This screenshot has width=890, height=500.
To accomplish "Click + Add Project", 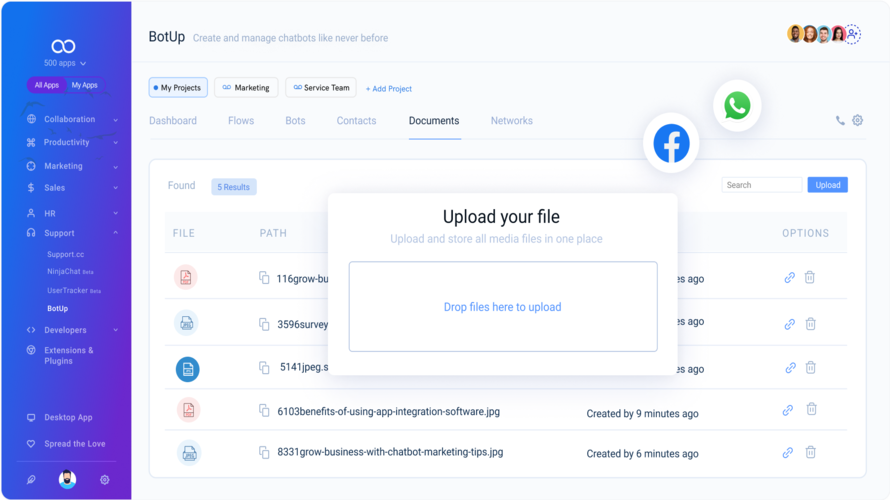I will click(389, 89).
